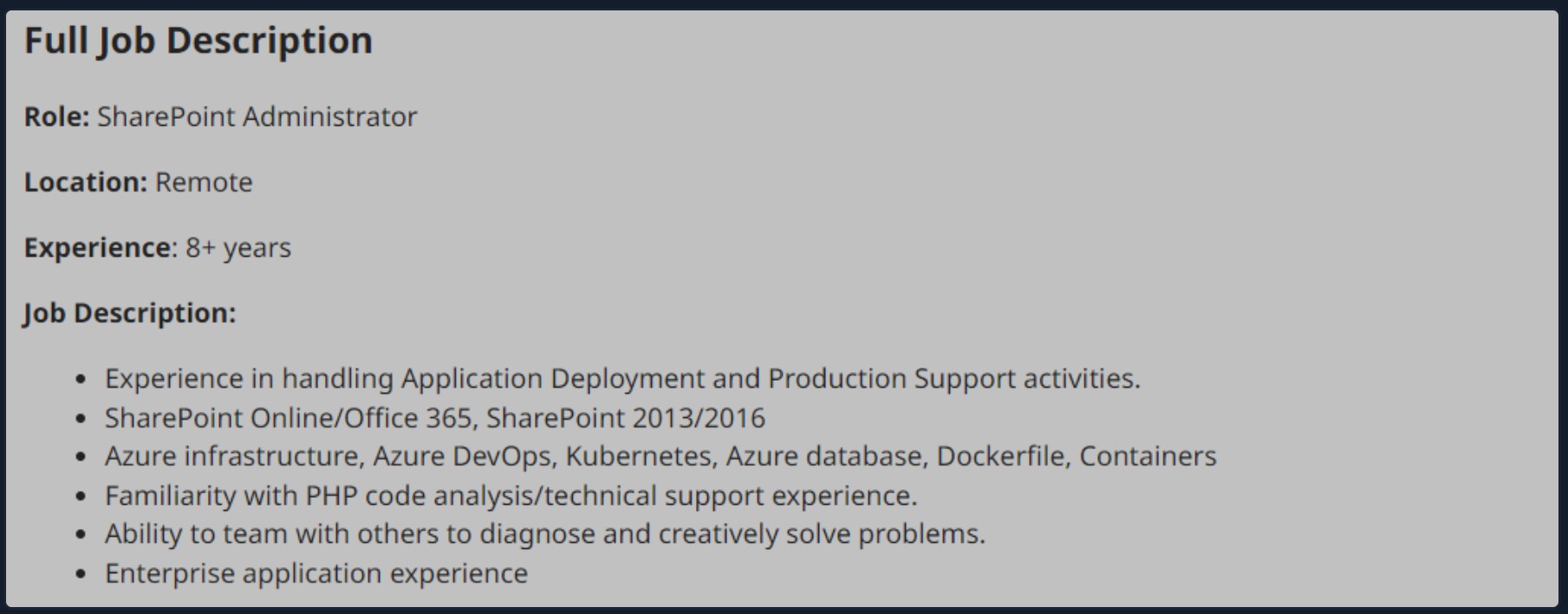Click the SharePoint 2013/2016 text
The width and height of the screenshot is (1568, 614).
tap(626, 418)
